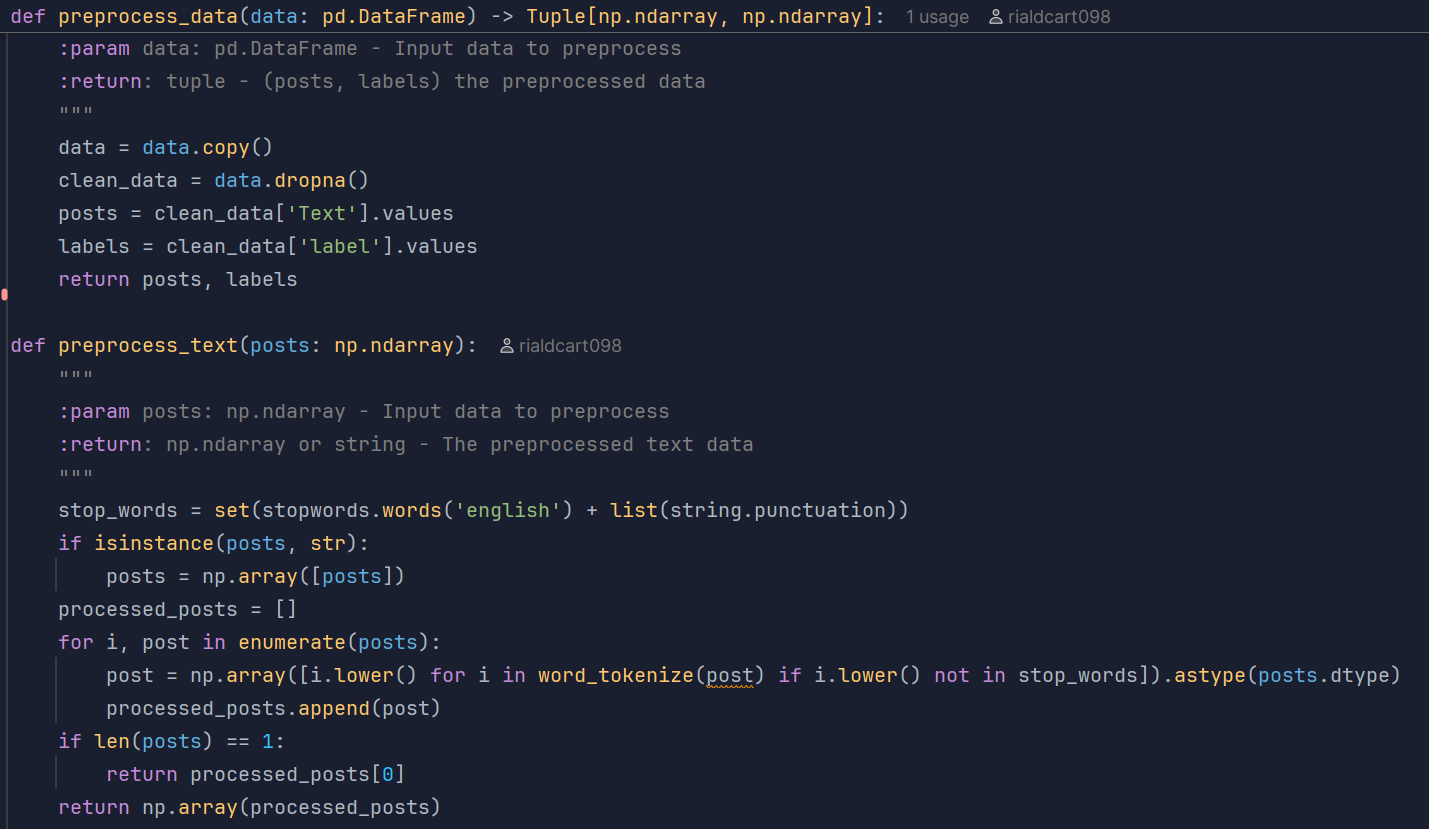The image size is (1429, 829).
Task: Click the isinstance built-in call
Action: (154, 543)
